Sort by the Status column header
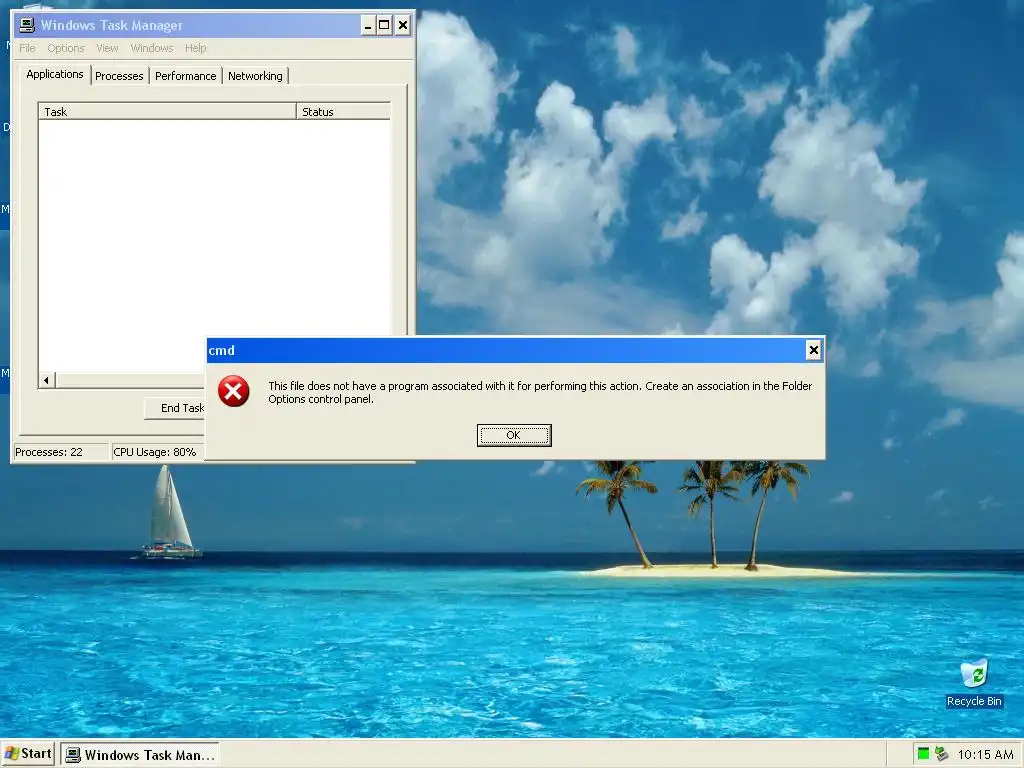This screenshot has width=1024, height=768. [x=344, y=112]
